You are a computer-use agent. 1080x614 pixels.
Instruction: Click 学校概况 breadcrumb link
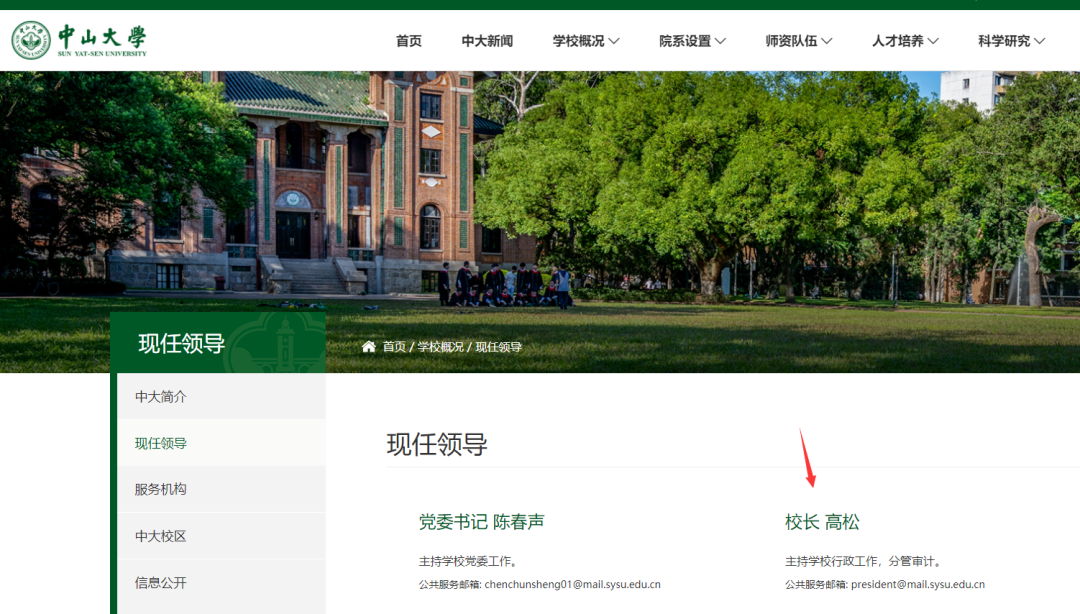[440, 347]
